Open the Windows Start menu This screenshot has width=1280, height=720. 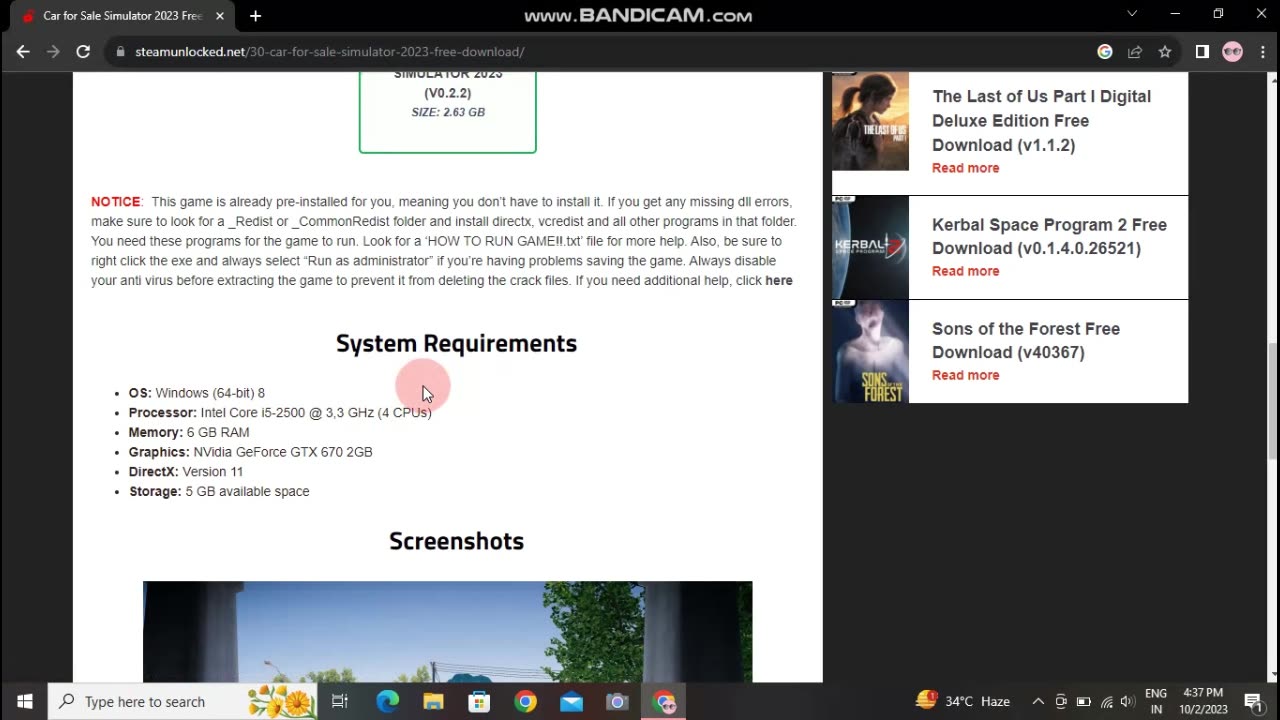[x=24, y=701]
